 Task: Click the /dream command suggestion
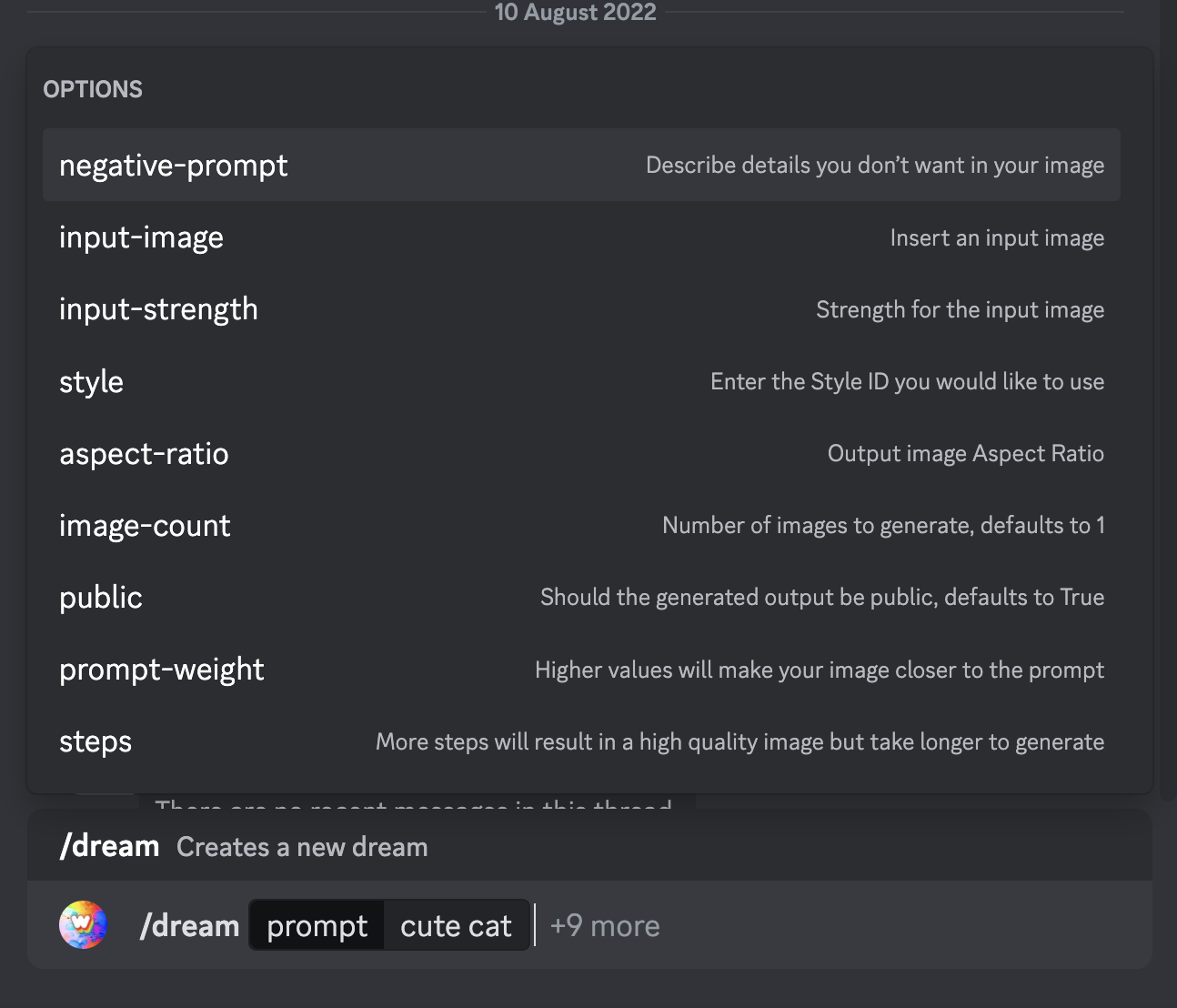pos(109,845)
